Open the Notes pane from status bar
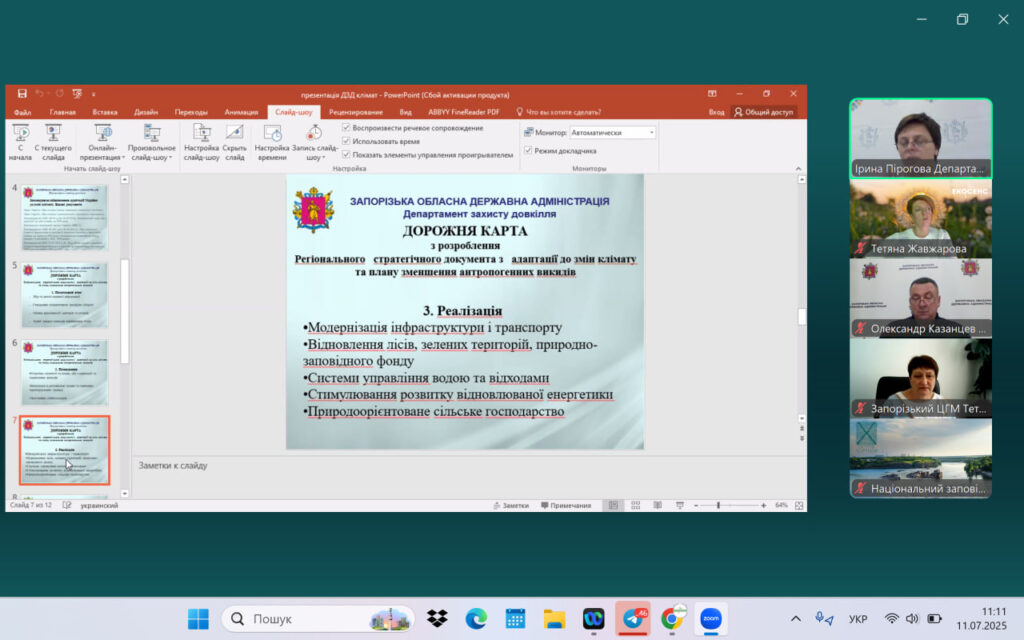Image resolution: width=1024 pixels, height=640 pixels. coord(509,505)
